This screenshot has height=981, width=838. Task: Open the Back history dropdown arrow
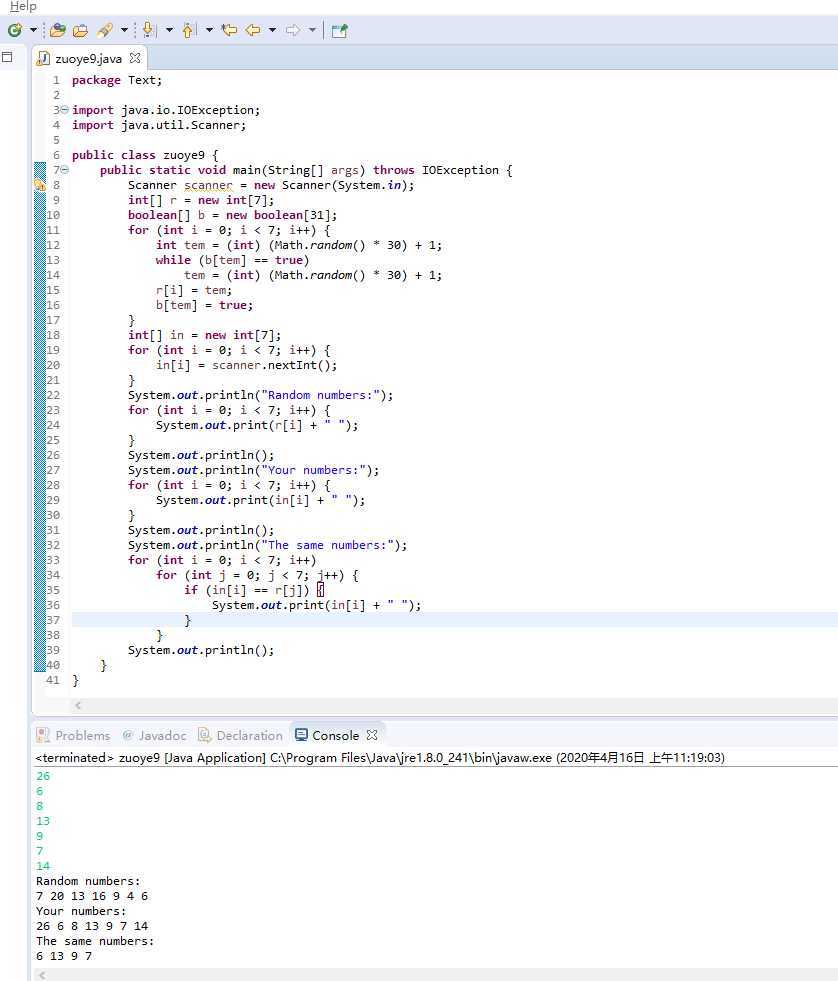pyautogui.click(x=272, y=29)
